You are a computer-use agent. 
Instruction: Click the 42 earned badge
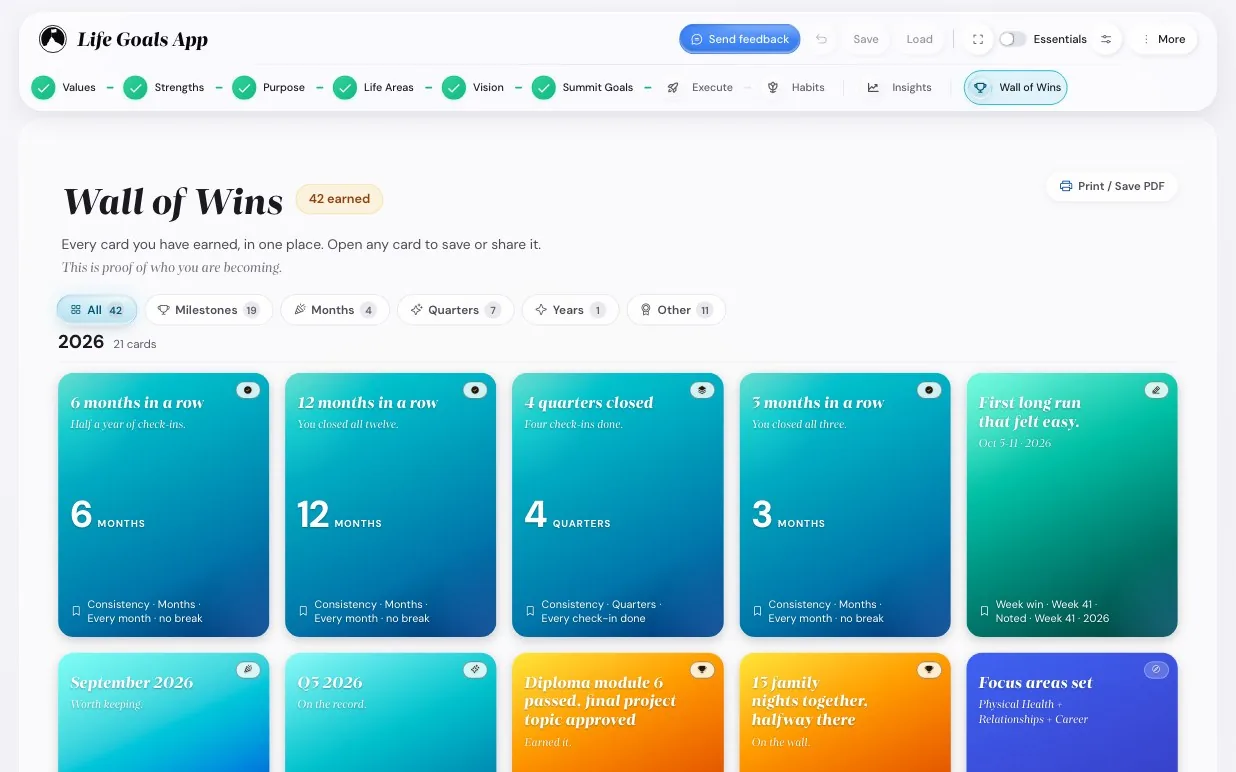[339, 199]
